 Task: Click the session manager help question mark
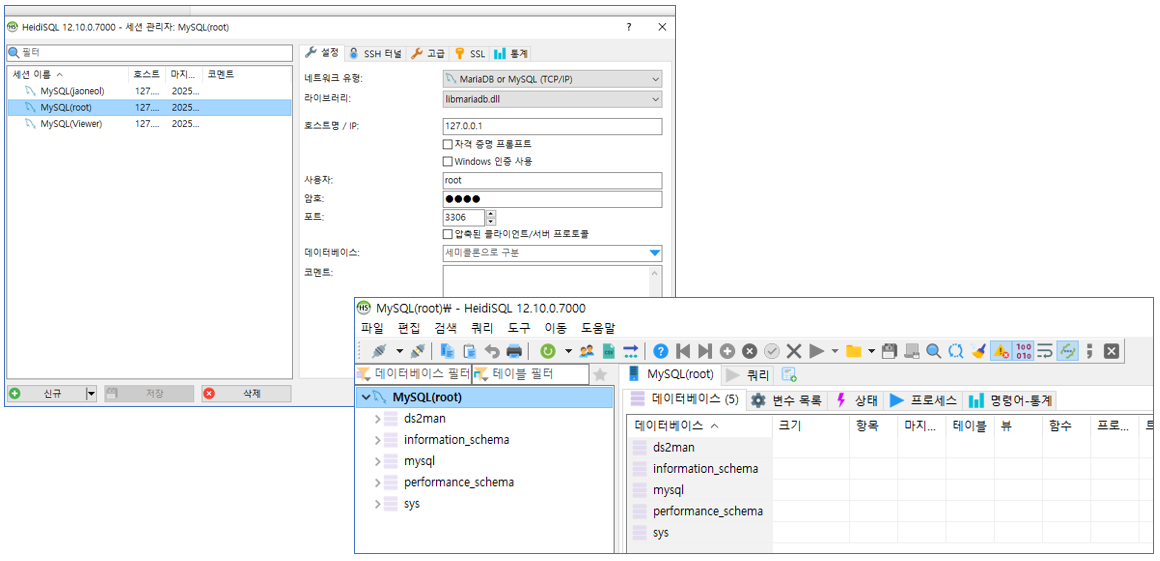pyautogui.click(x=629, y=27)
